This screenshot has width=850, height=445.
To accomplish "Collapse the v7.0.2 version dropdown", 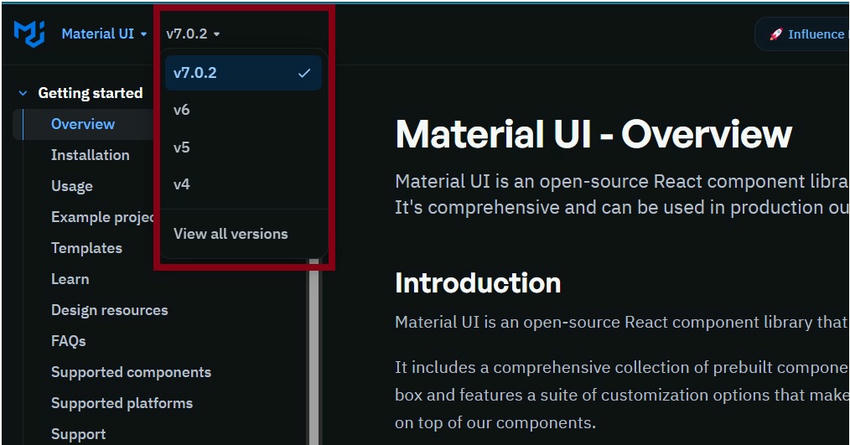I will (x=193, y=34).
